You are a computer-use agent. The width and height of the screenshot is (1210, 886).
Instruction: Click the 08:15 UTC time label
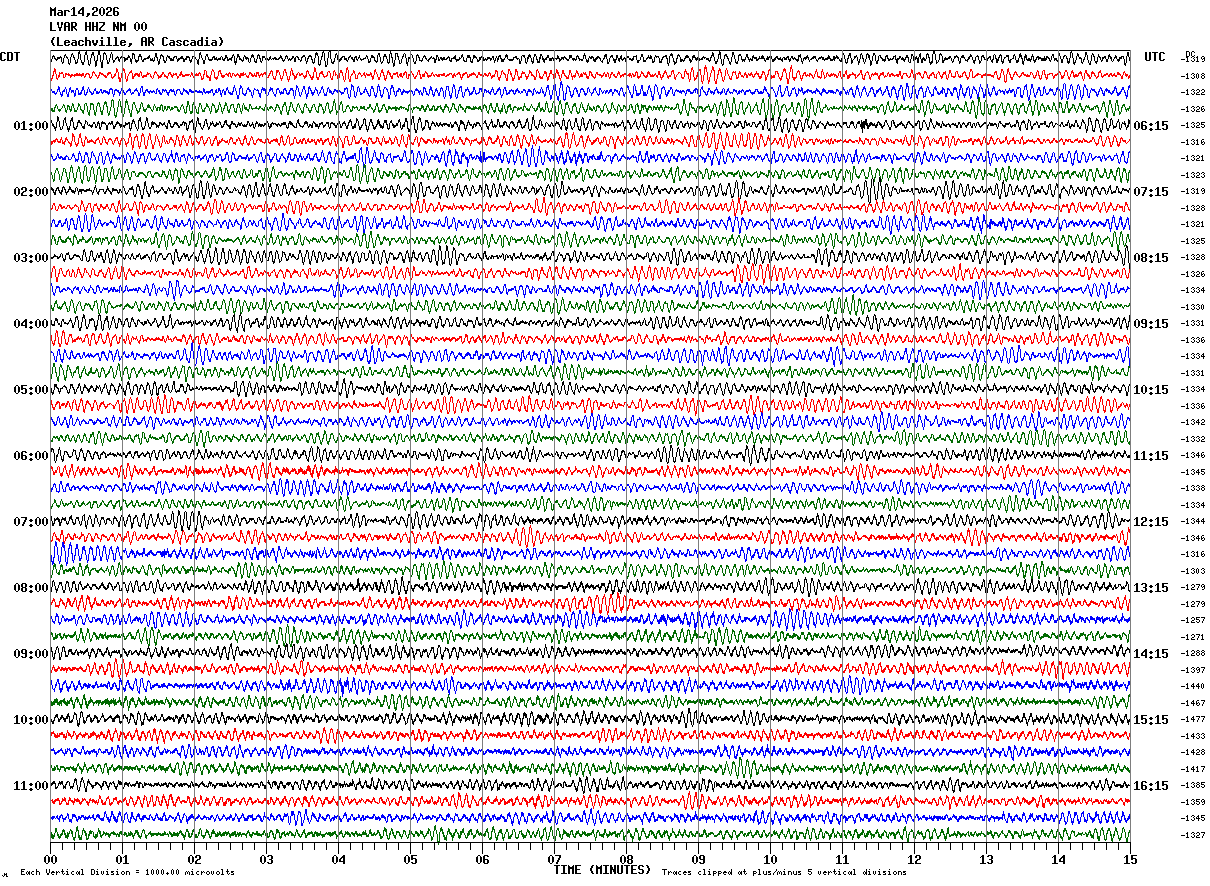coord(1151,258)
